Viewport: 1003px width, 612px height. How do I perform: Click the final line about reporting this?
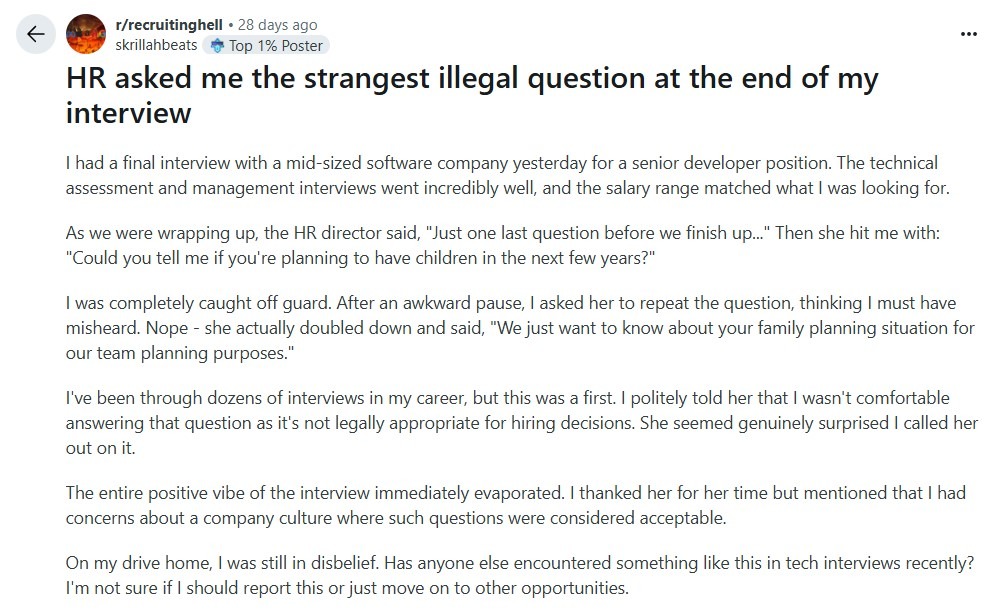point(347,588)
